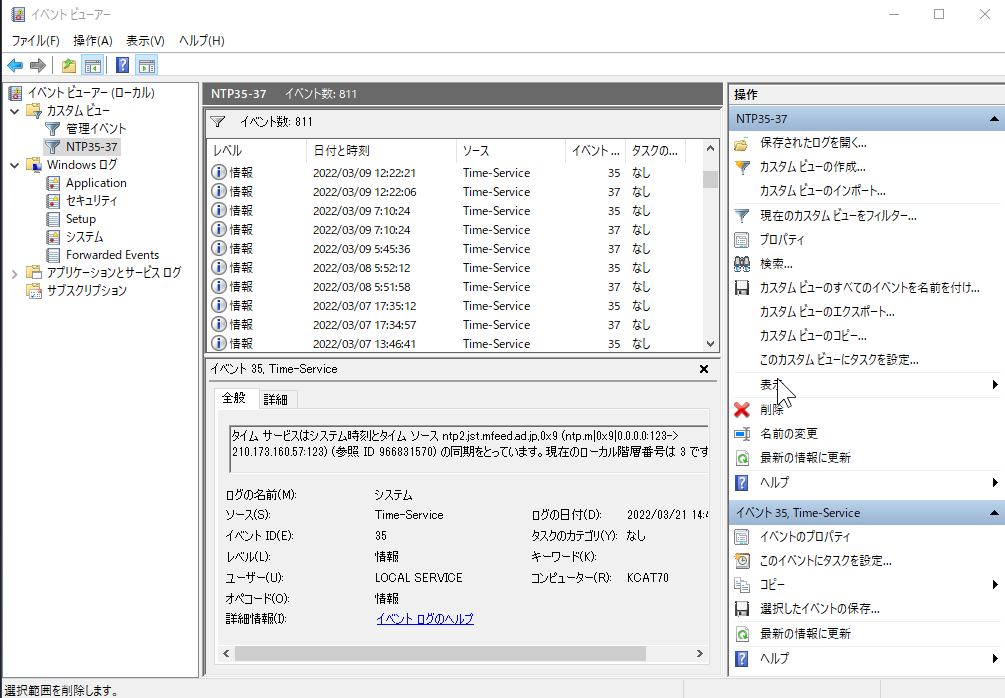
Task: Click the filter icon beside イベント数: 811
Action: (218, 122)
